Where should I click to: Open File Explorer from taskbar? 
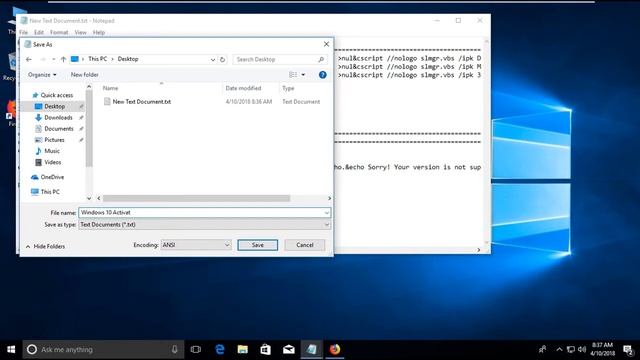[243, 349]
